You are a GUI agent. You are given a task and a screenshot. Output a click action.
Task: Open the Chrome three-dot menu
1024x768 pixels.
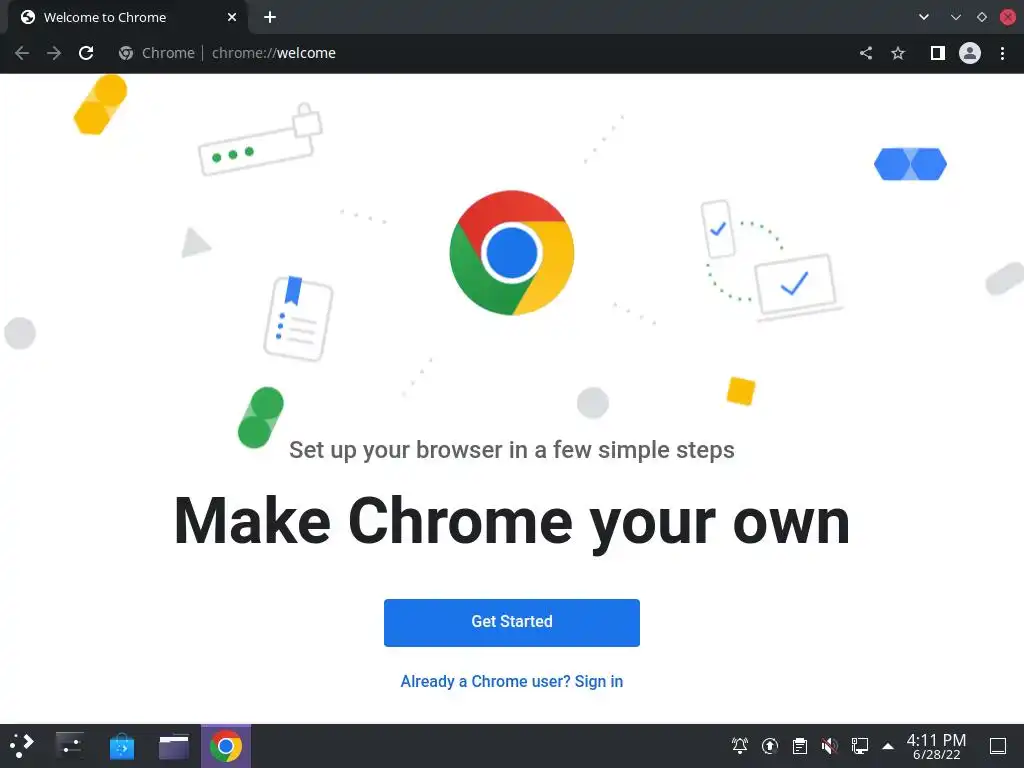(1002, 53)
